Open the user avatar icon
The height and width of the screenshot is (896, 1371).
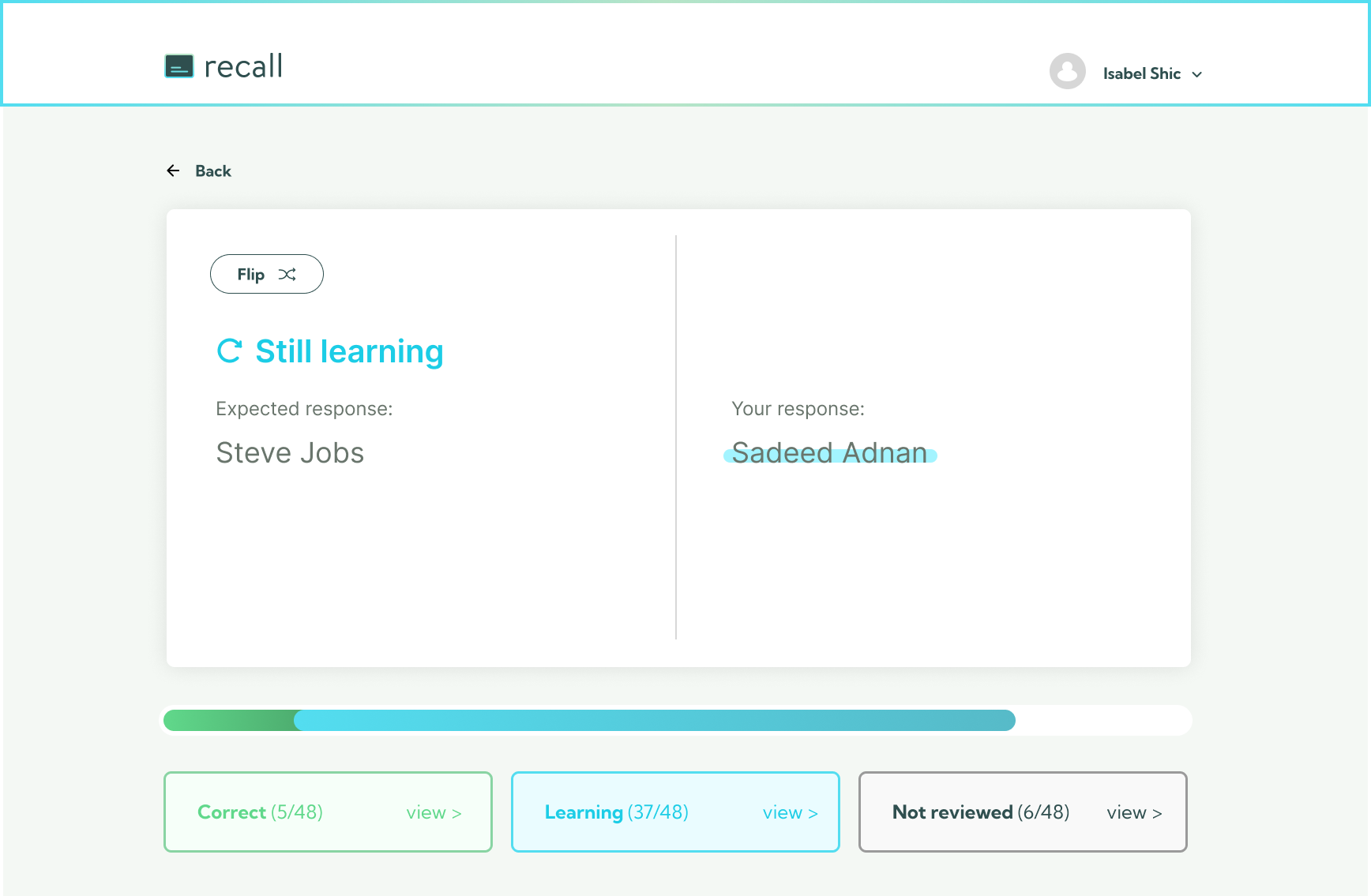[x=1068, y=71]
